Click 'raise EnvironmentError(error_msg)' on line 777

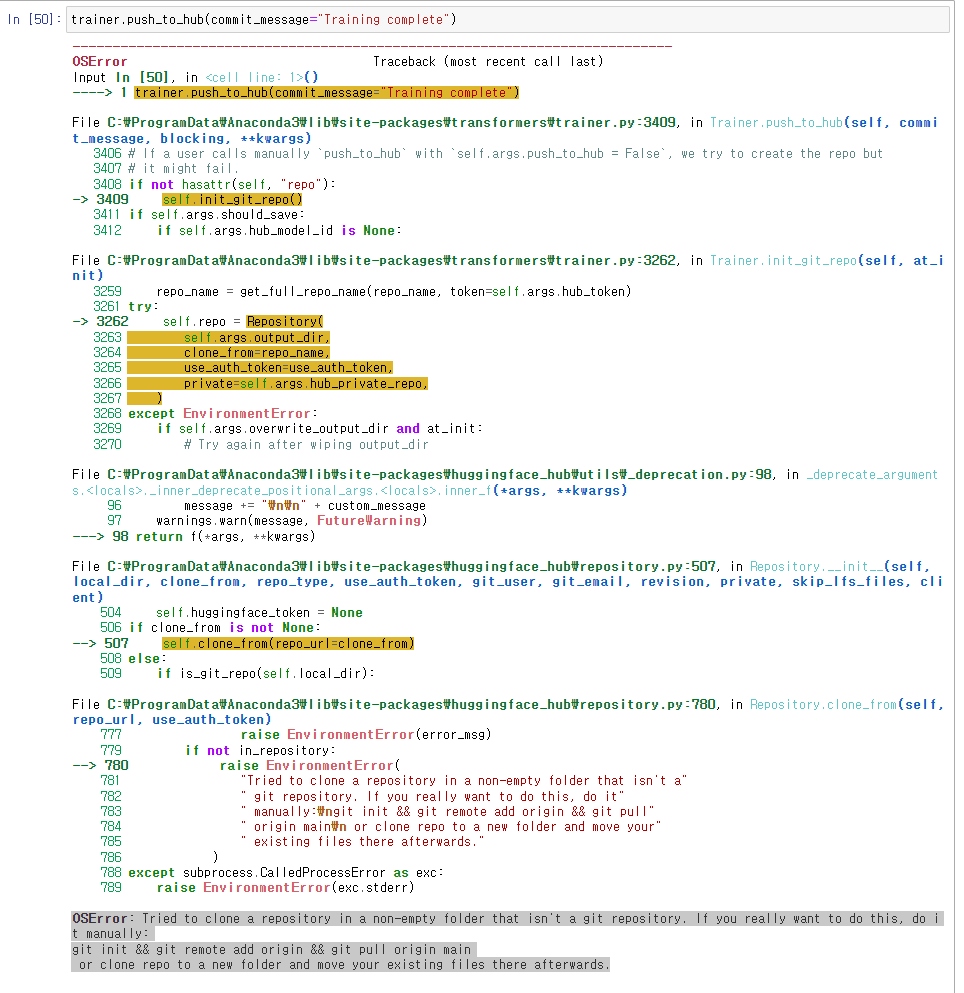pos(365,735)
